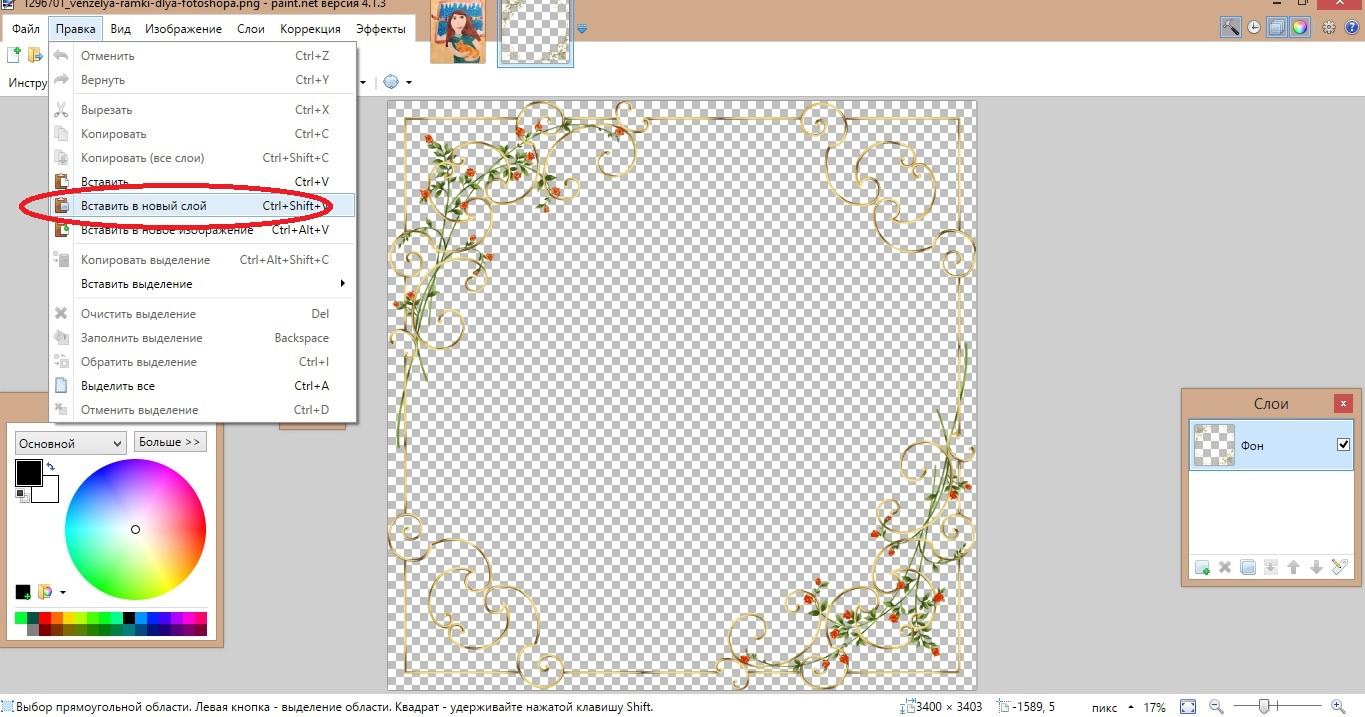Image resolution: width=1365 pixels, height=717 pixels.
Task: Open the Коррекция menu
Action: (310, 29)
